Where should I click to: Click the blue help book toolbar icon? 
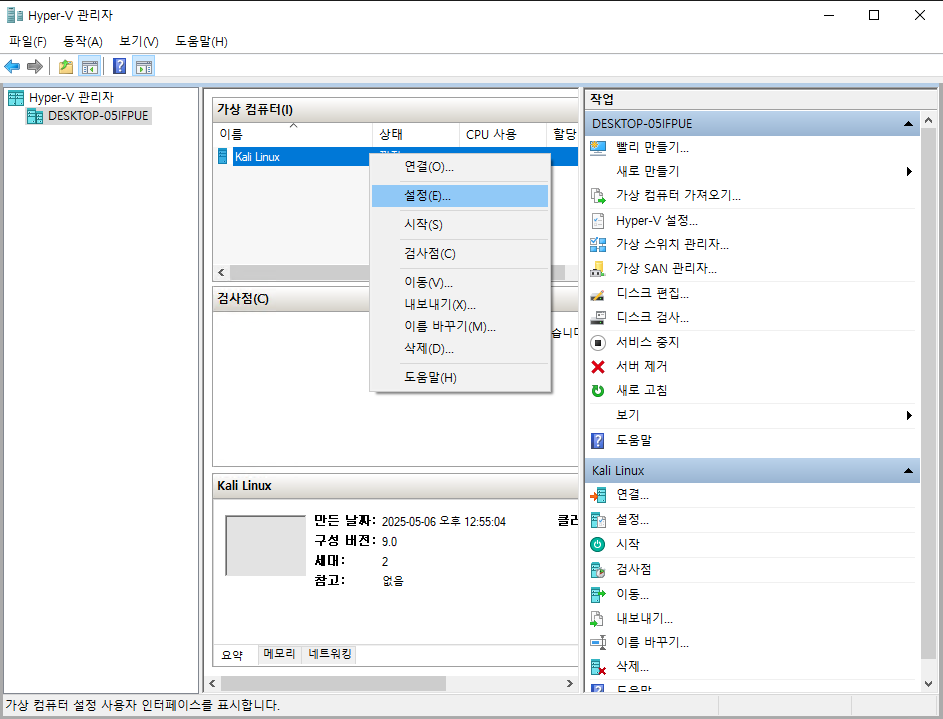tap(120, 67)
